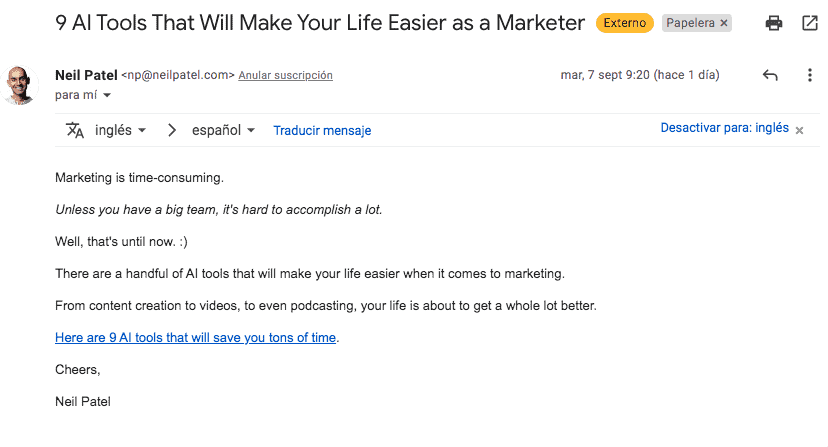Image resolution: width=828 pixels, height=447 pixels.
Task: Click the translate icon beside inglés
Action: (74, 130)
